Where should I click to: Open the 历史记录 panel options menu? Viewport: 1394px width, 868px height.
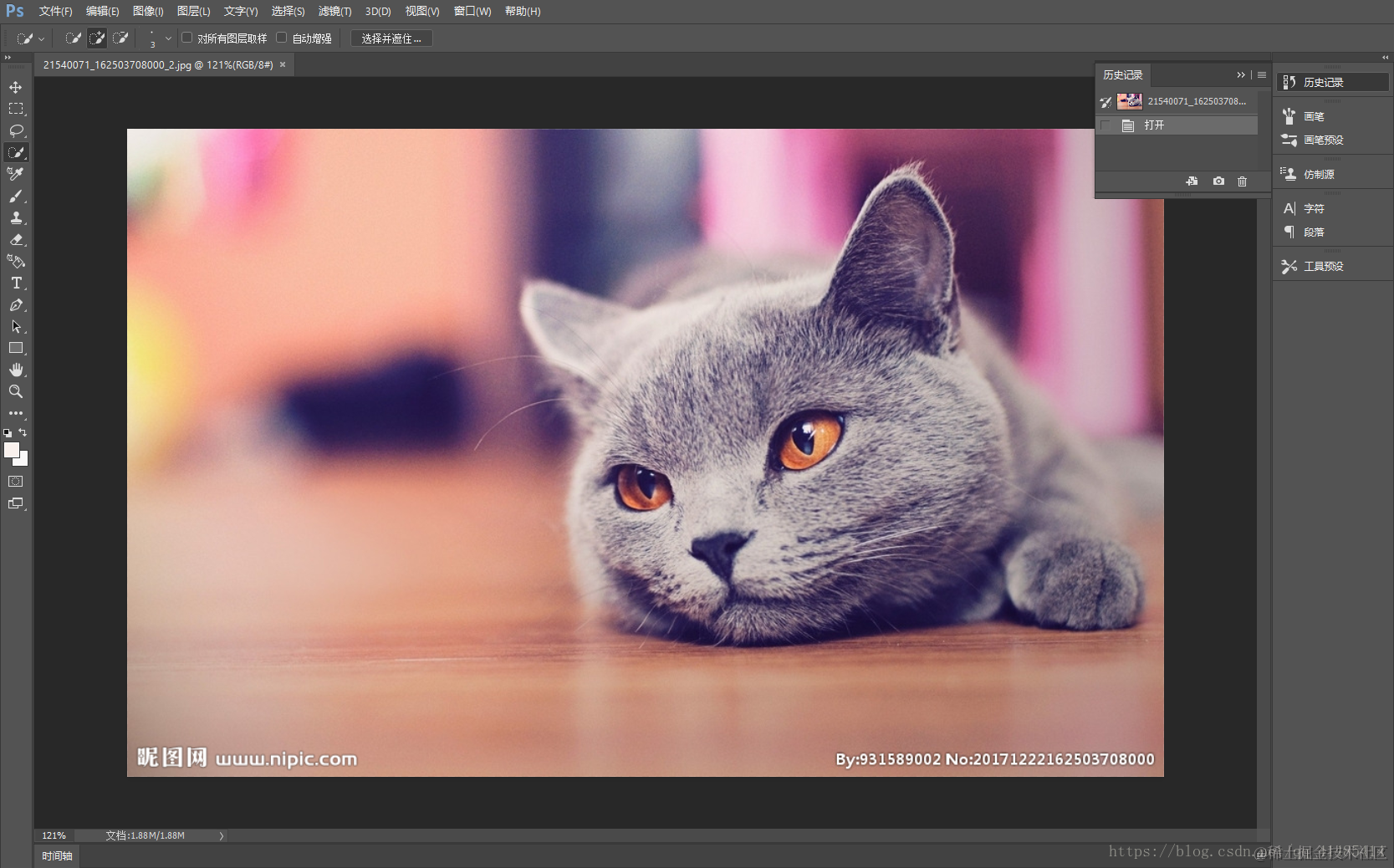(x=1262, y=75)
